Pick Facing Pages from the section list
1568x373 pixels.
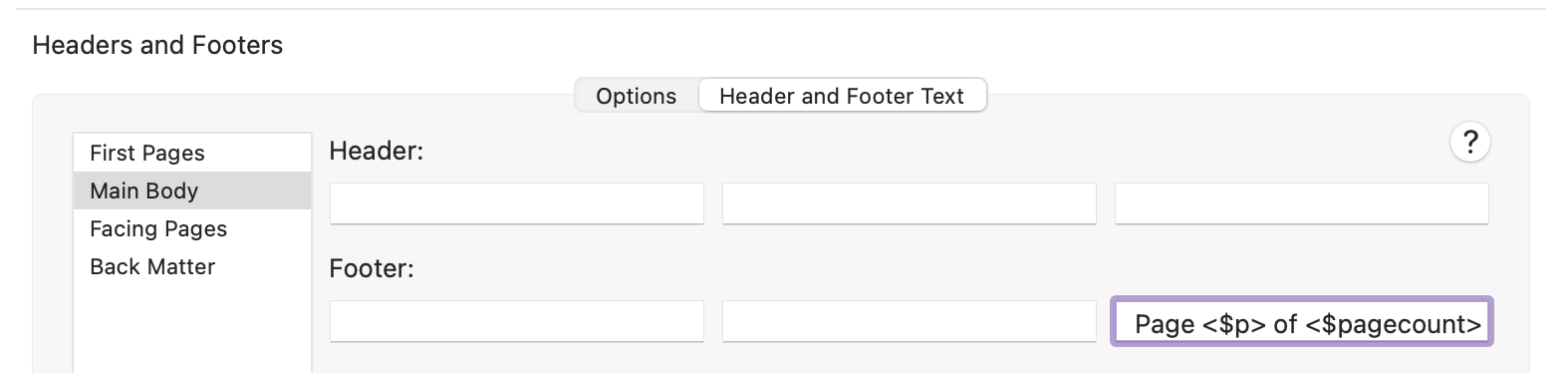192,228
